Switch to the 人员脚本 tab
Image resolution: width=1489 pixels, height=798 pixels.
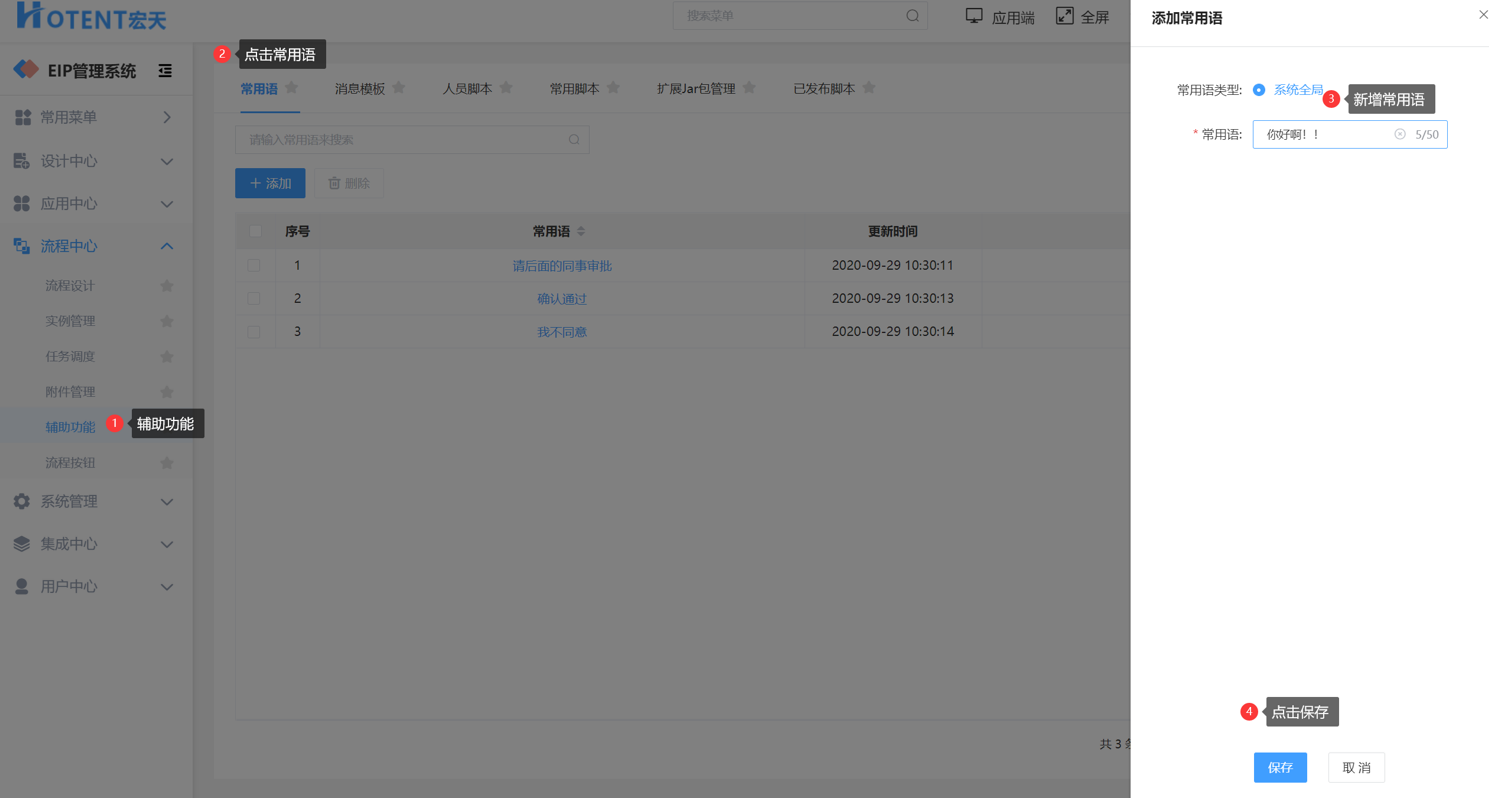468,89
